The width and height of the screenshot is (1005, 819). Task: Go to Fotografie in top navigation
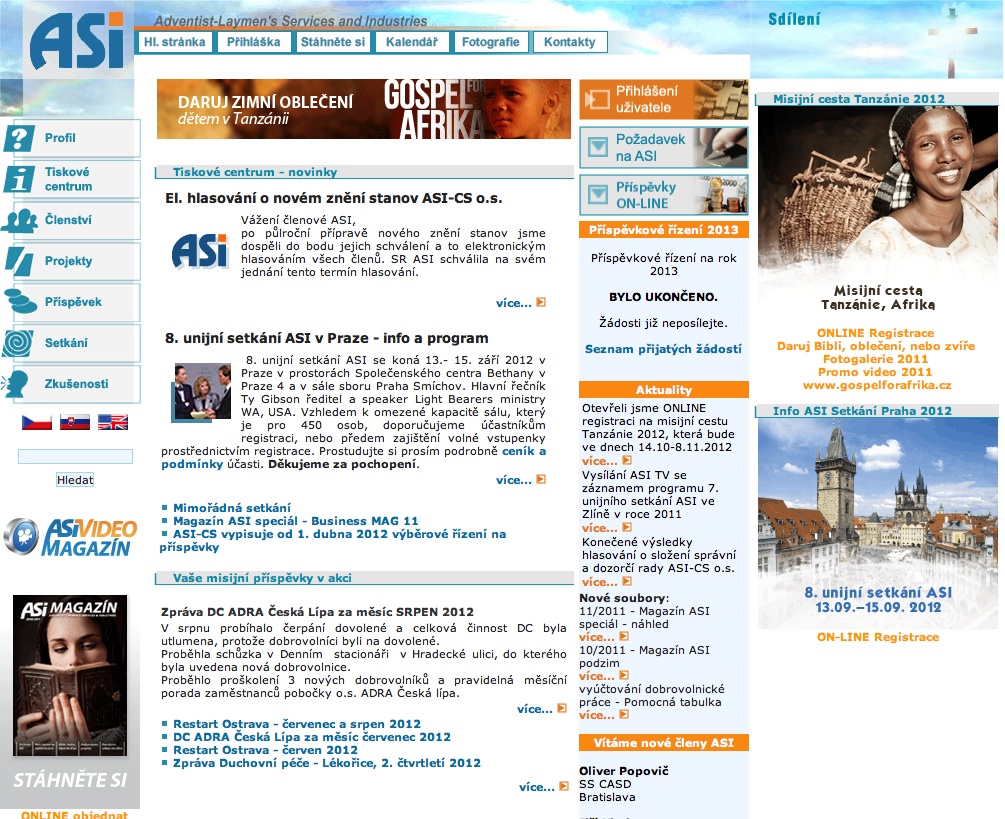tap(490, 42)
